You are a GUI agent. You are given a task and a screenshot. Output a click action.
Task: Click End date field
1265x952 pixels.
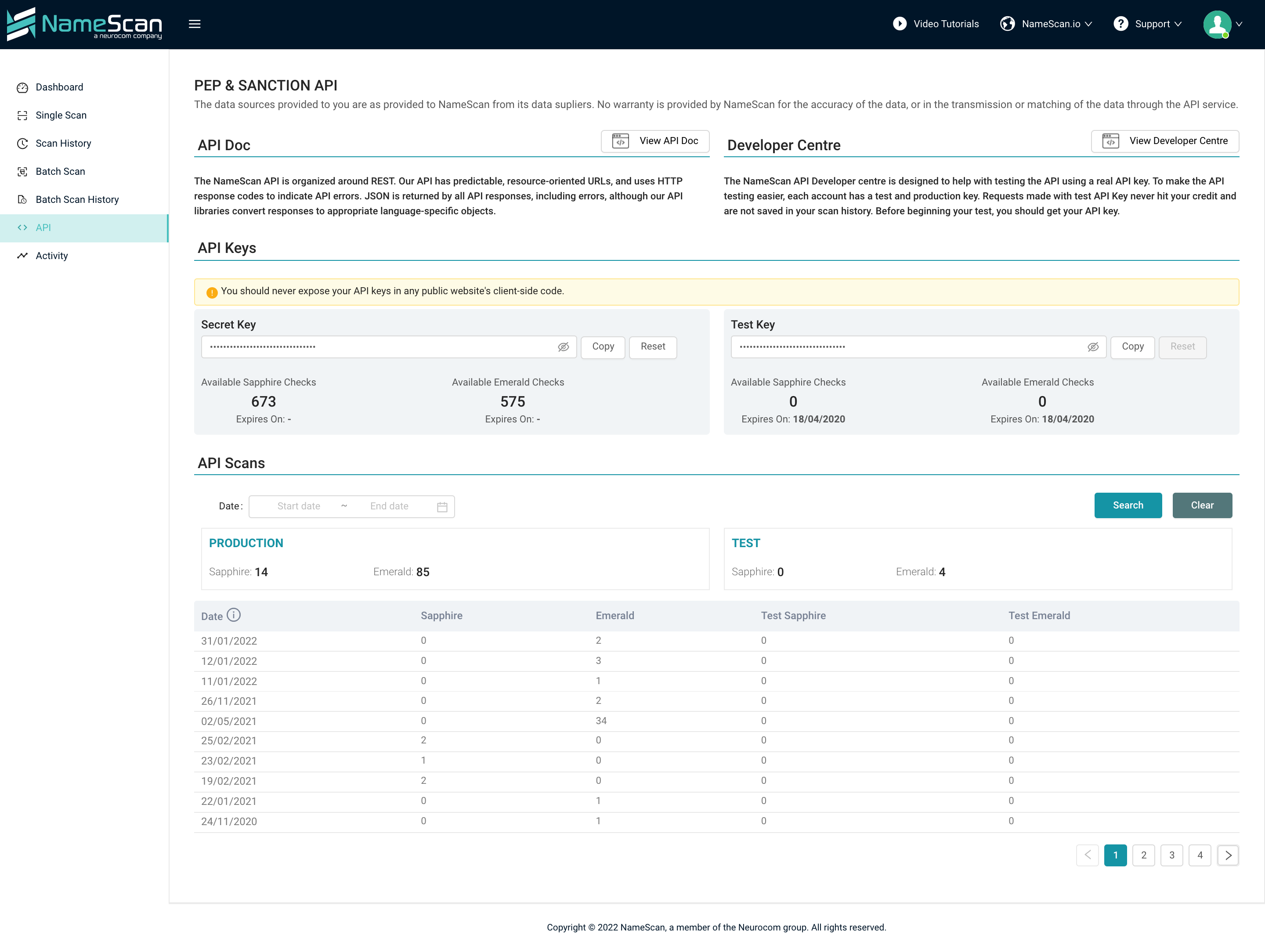point(389,507)
